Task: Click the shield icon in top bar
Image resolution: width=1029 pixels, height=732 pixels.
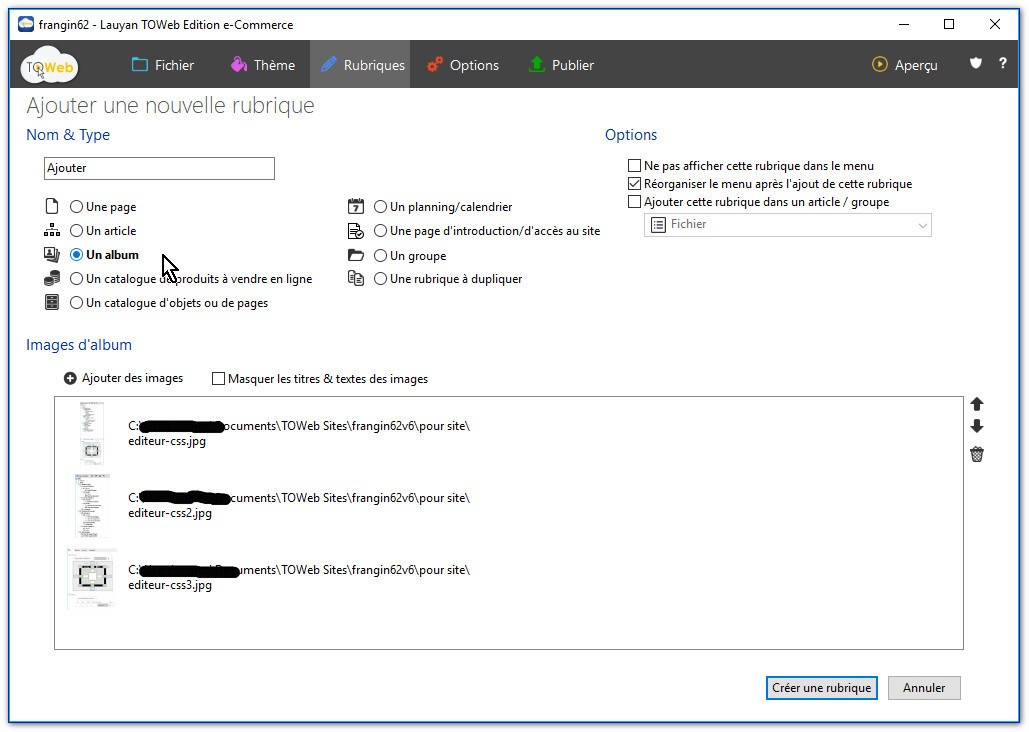Action: (x=976, y=64)
